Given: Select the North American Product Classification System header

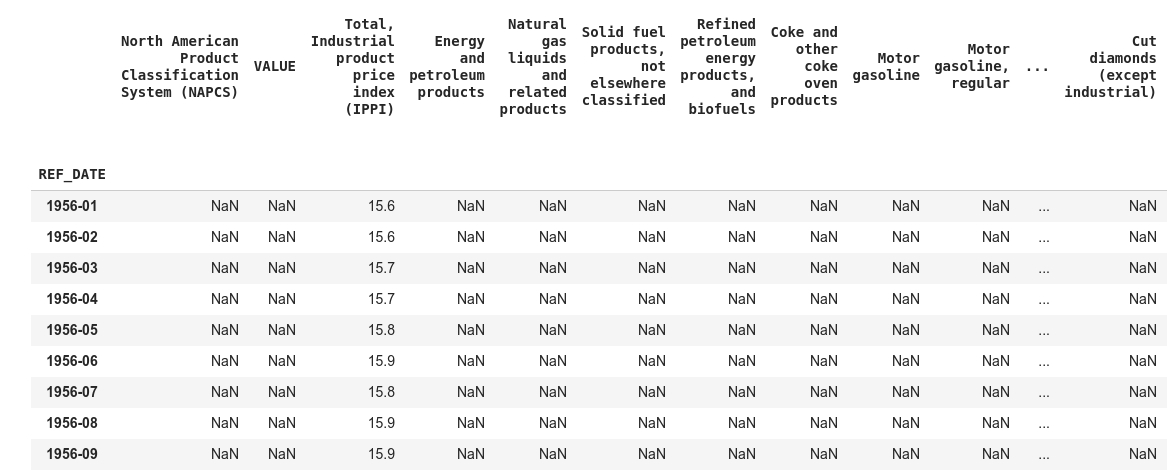Looking at the screenshot, I should point(180,67).
